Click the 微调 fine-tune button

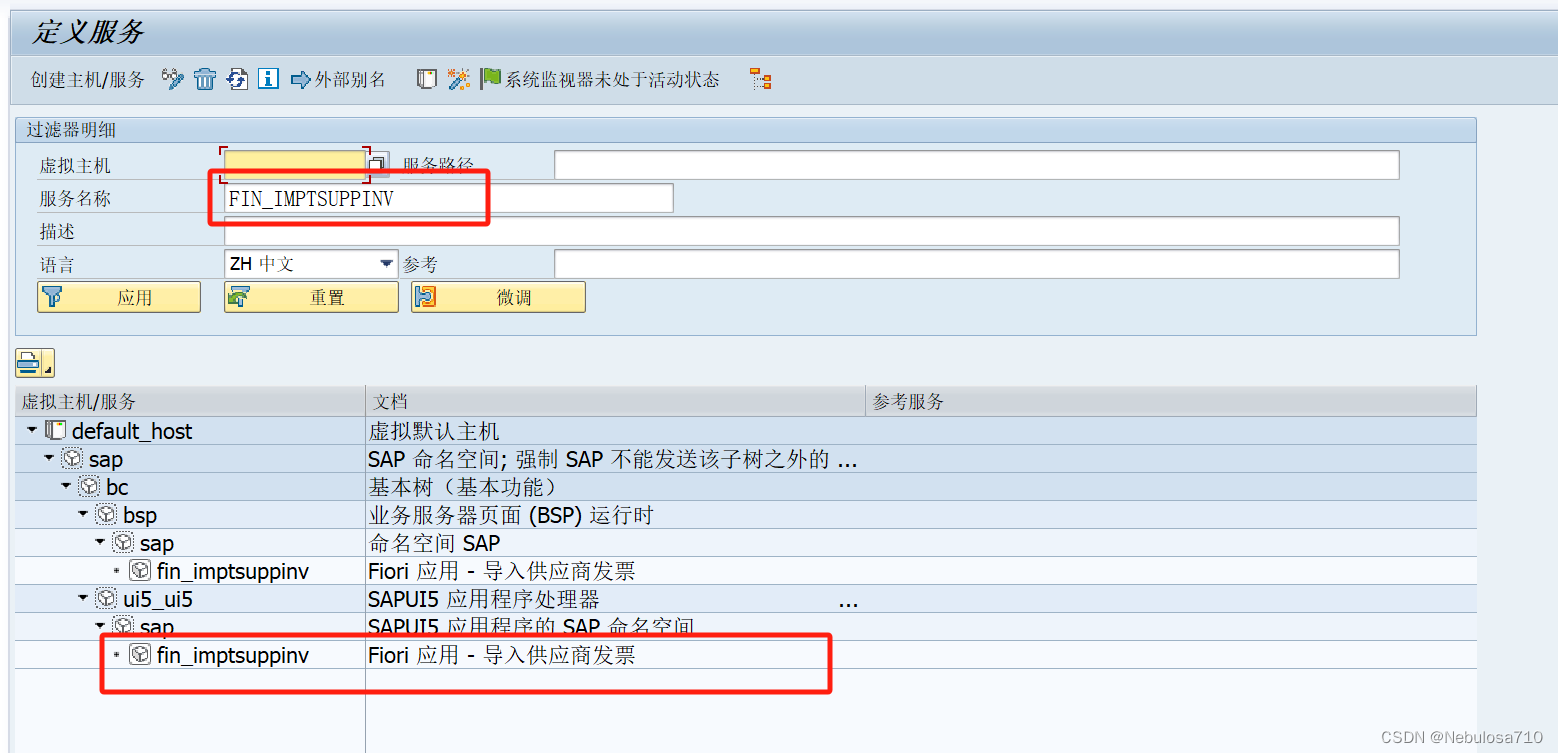pos(497,296)
